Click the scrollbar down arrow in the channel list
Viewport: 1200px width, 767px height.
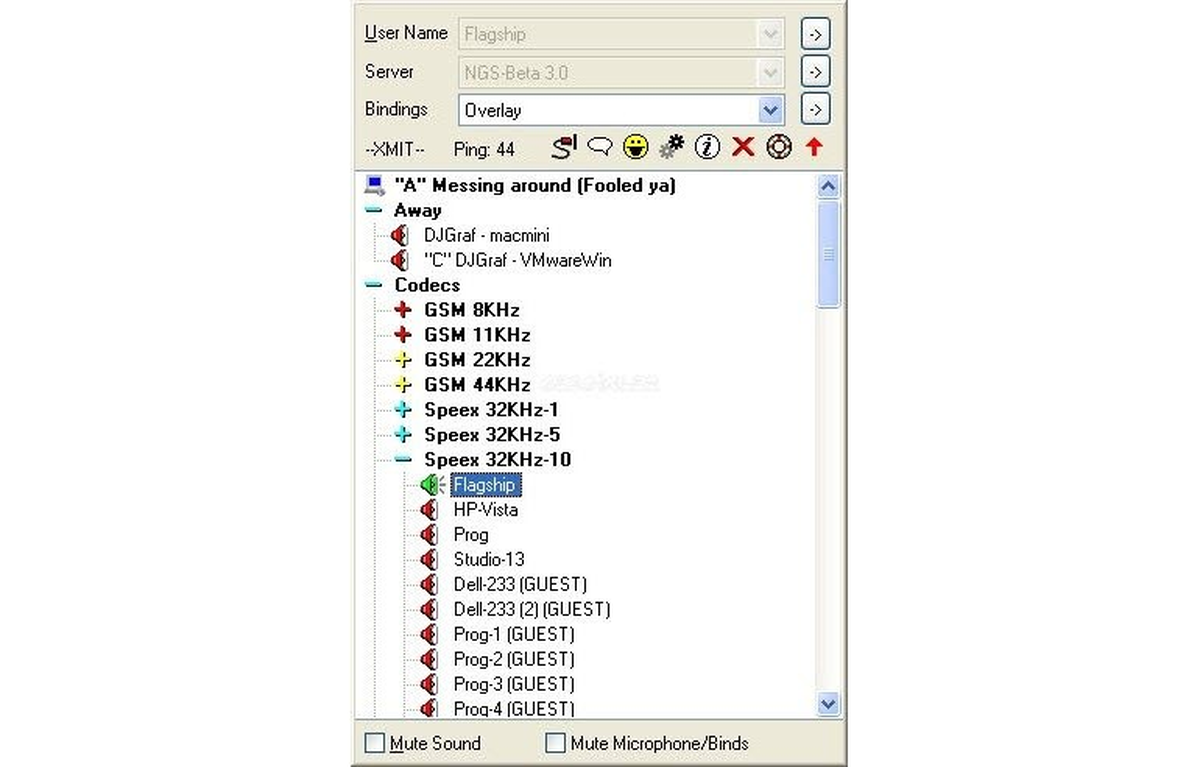[829, 704]
